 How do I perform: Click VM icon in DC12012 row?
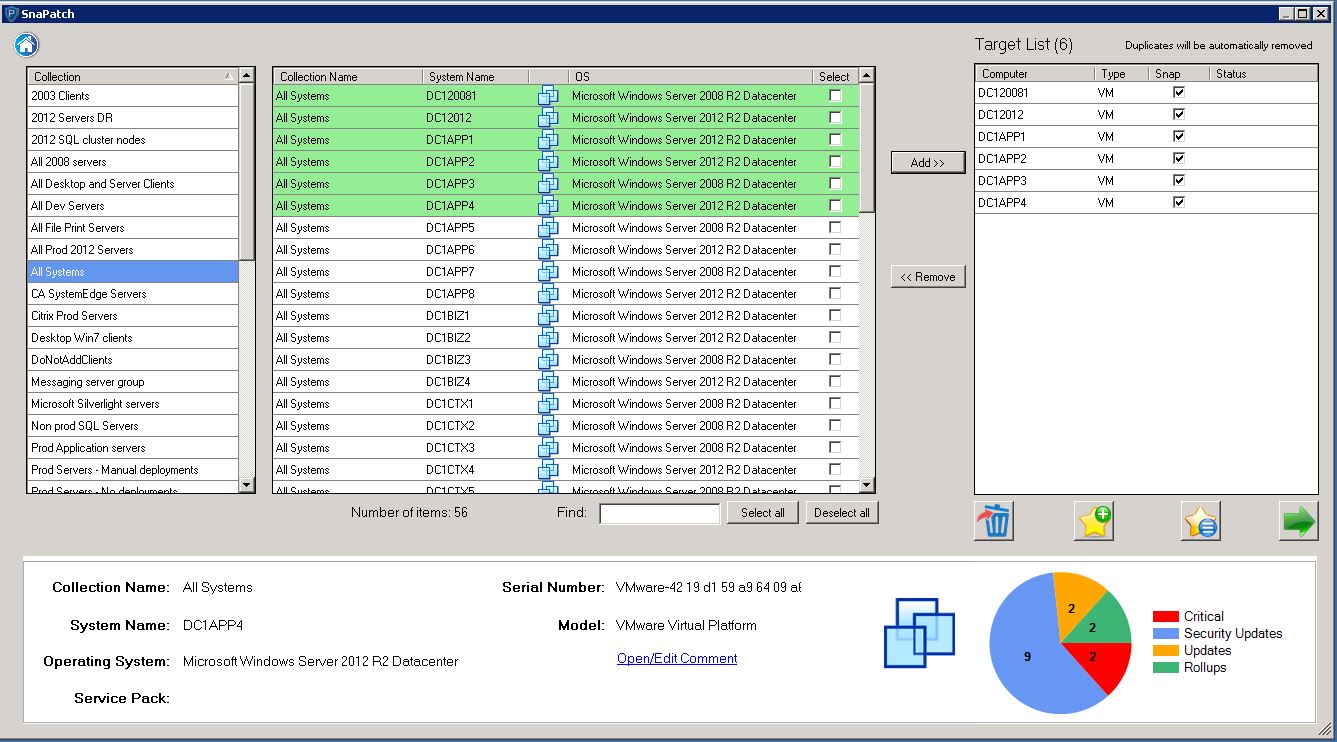548,118
